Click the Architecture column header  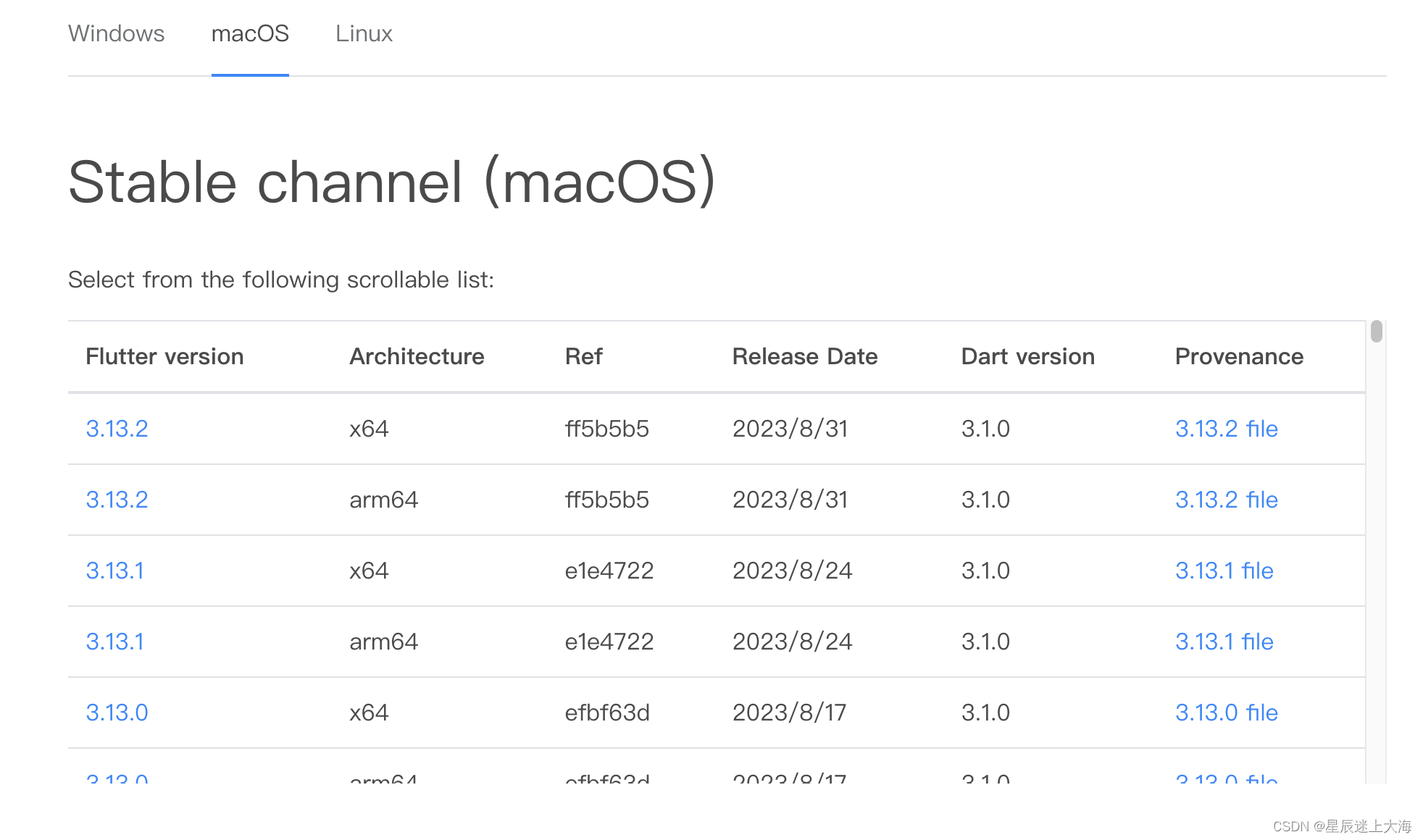[x=417, y=356]
